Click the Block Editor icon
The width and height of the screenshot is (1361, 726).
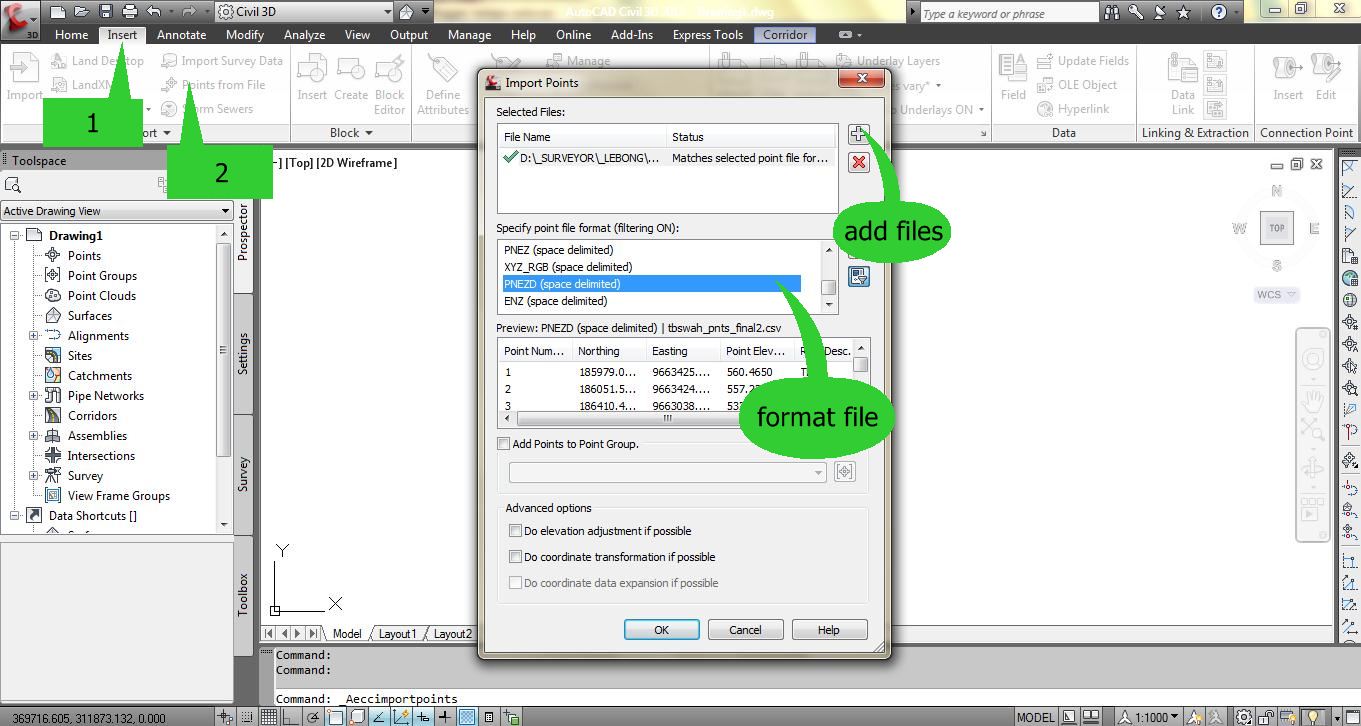click(x=390, y=84)
